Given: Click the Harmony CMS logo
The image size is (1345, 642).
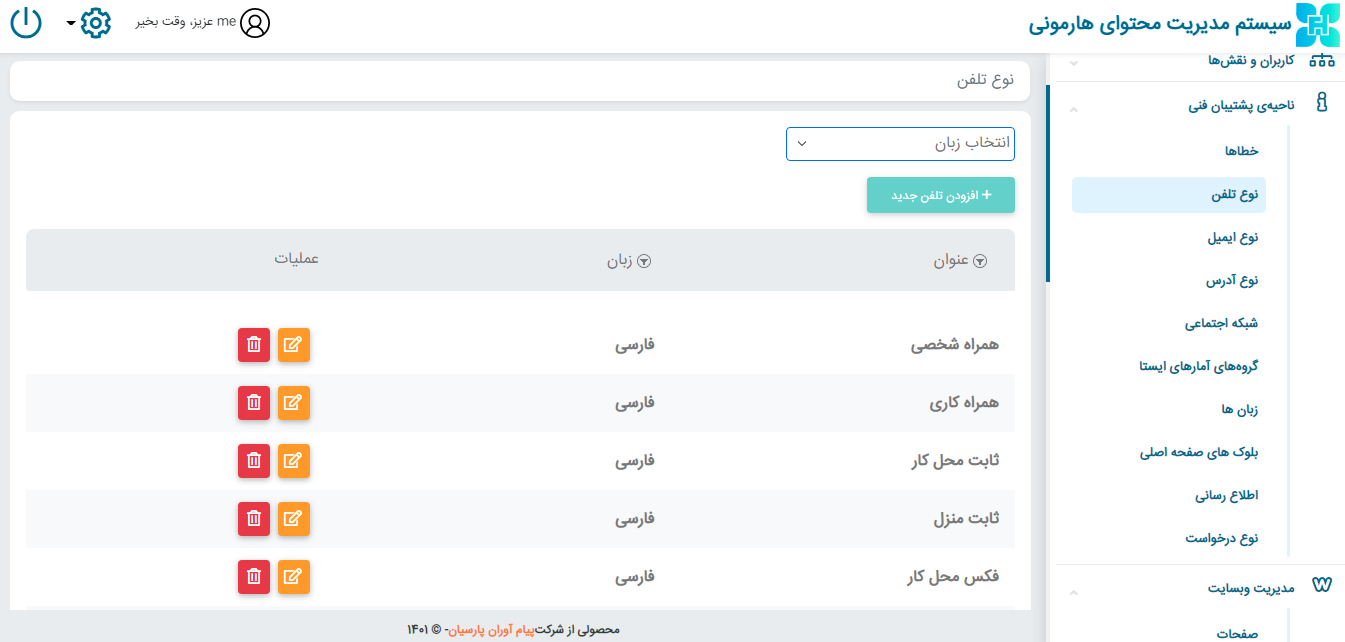Looking at the screenshot, I should (1316, 25).
